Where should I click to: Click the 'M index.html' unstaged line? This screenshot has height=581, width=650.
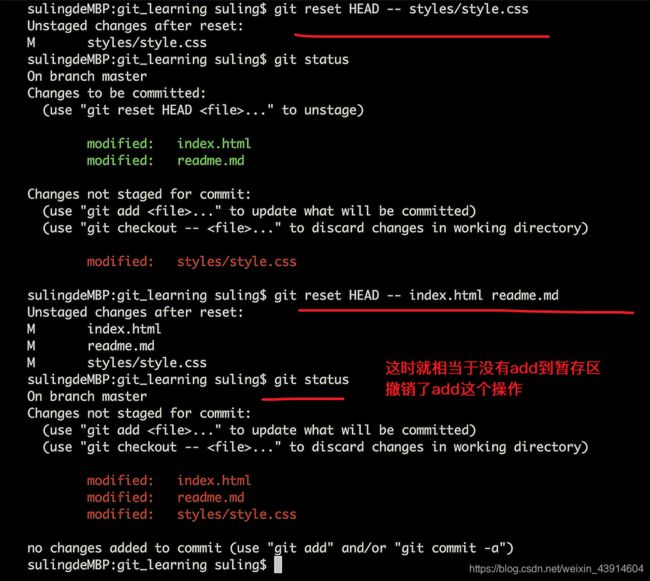pos(94,329)
